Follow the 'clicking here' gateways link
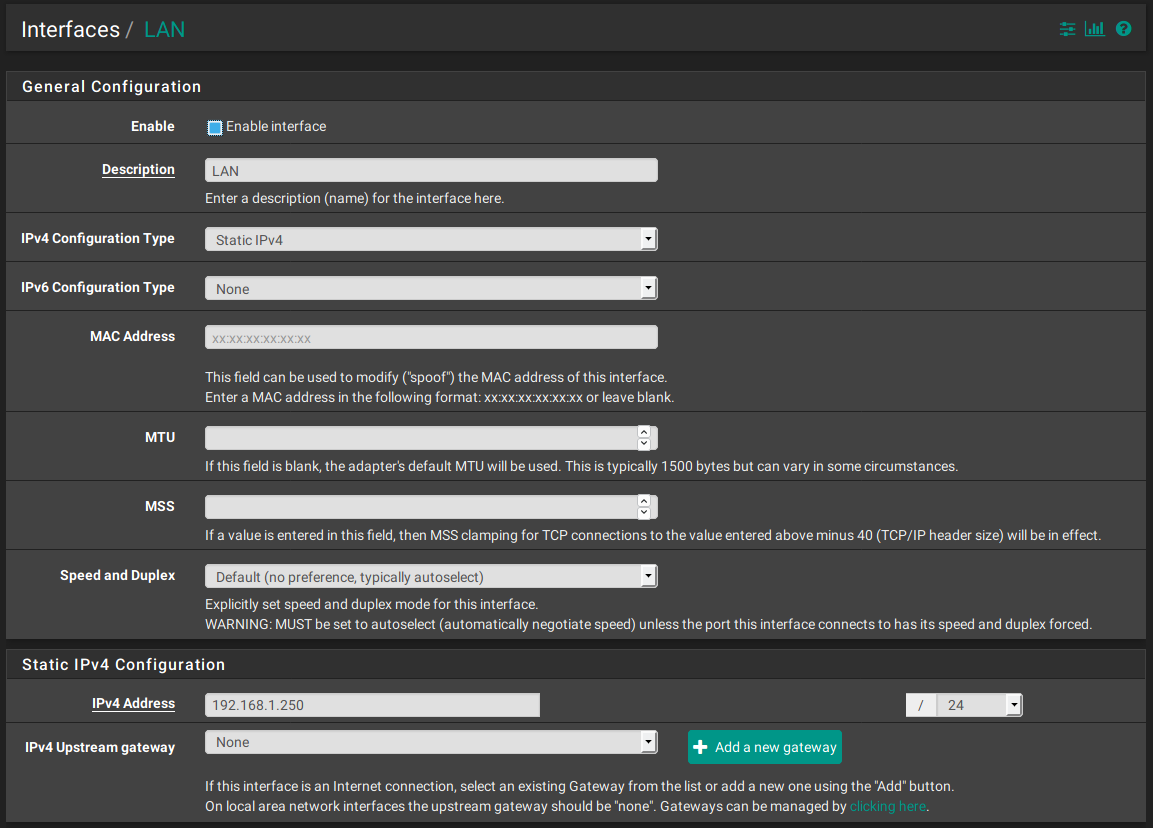The height and width of the screenshot is (828, 1153). [887, 806]
